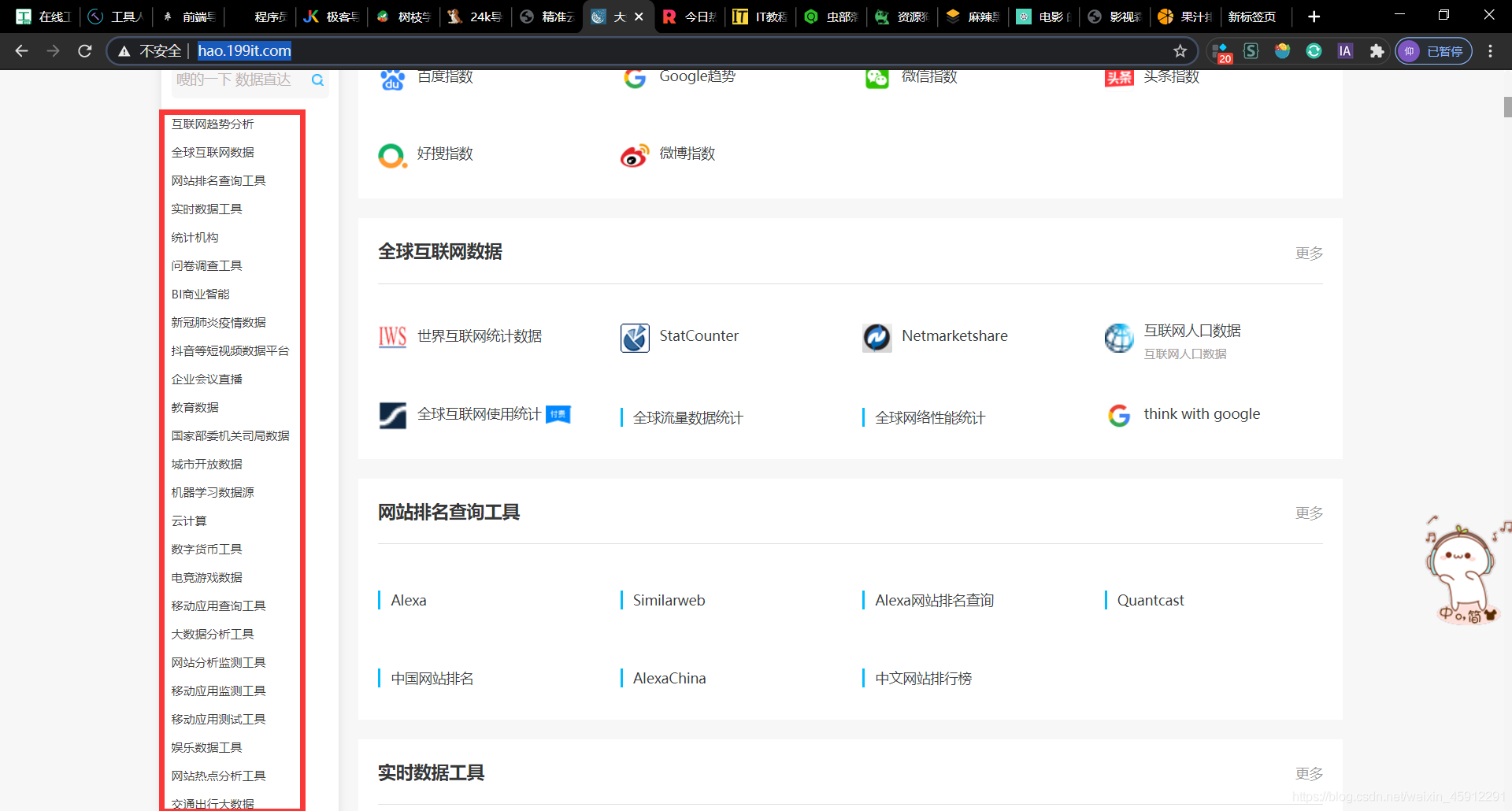Click the global internet usage stats icon
Screen dimensions: 1512x811
(392, 415)
